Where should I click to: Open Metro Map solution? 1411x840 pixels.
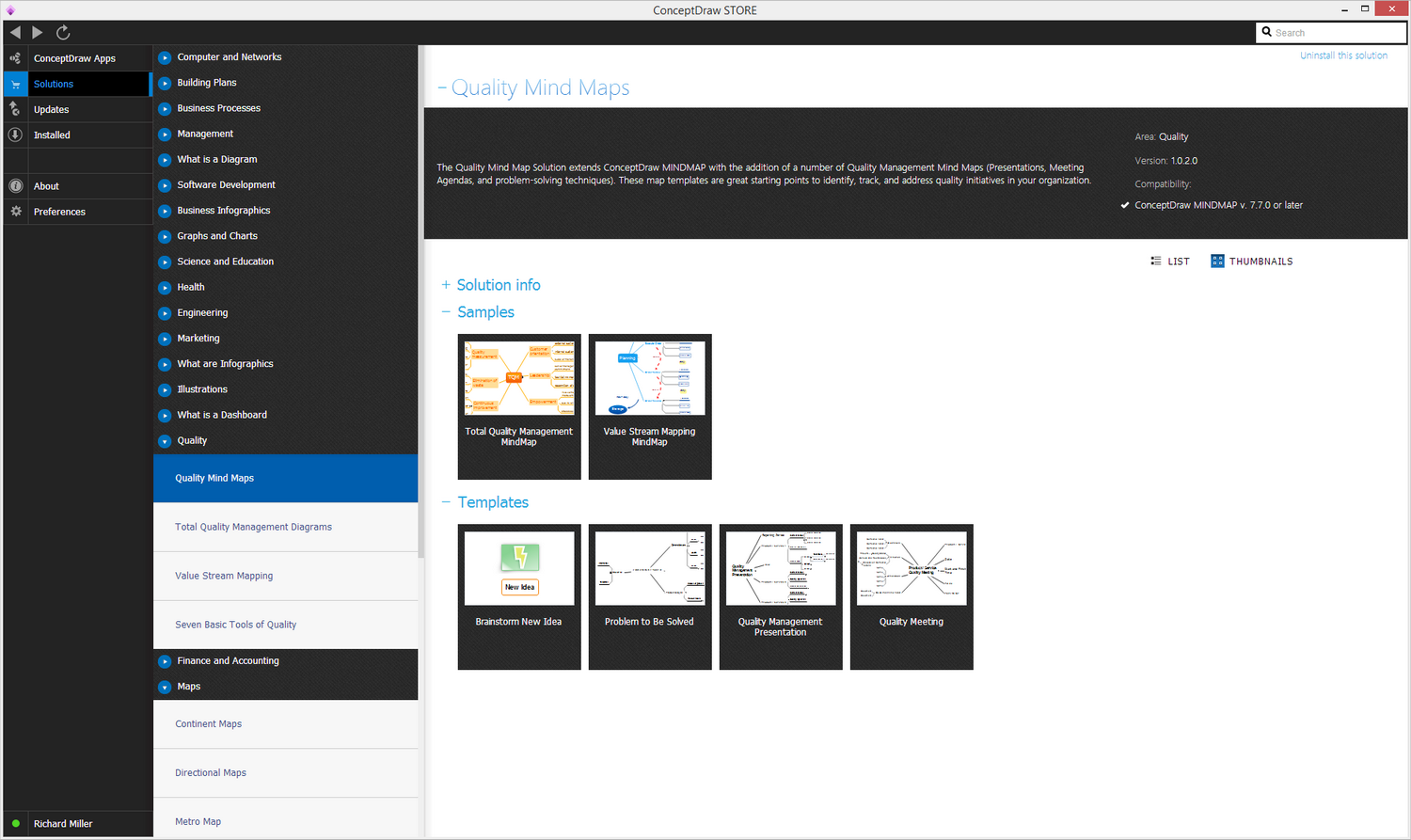[285, 819]
